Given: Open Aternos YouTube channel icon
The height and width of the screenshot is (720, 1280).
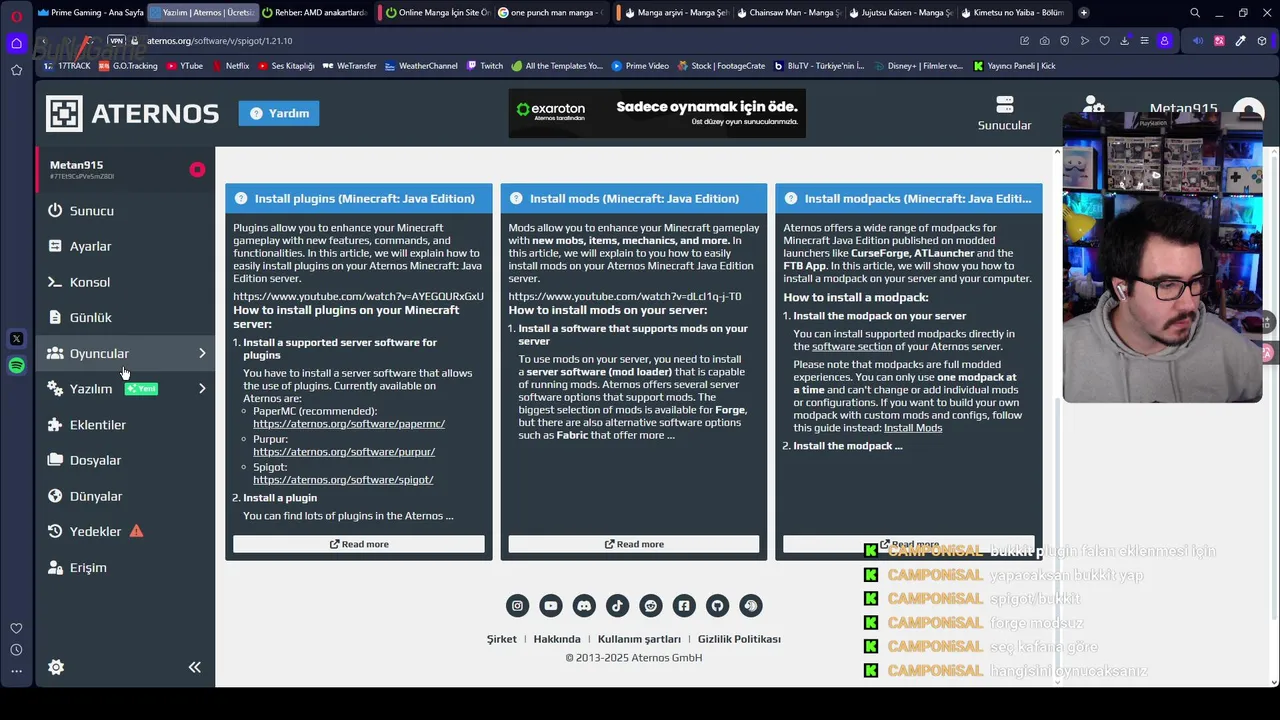Looking at the screenshot, I should (x=551, y=605).
